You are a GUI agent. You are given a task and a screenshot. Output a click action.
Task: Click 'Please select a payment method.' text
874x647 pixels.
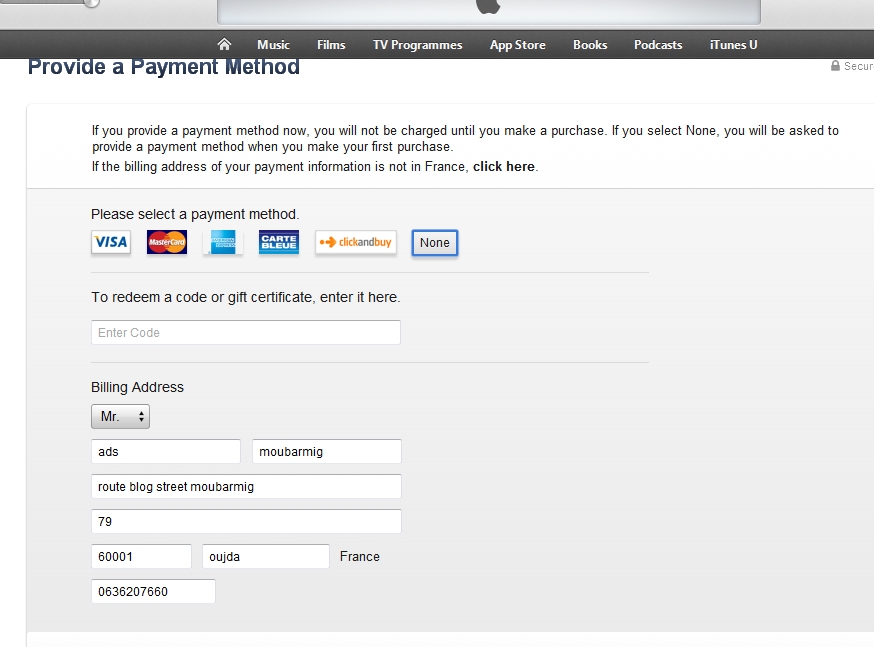pyautogui.click(x=195, y=215)
